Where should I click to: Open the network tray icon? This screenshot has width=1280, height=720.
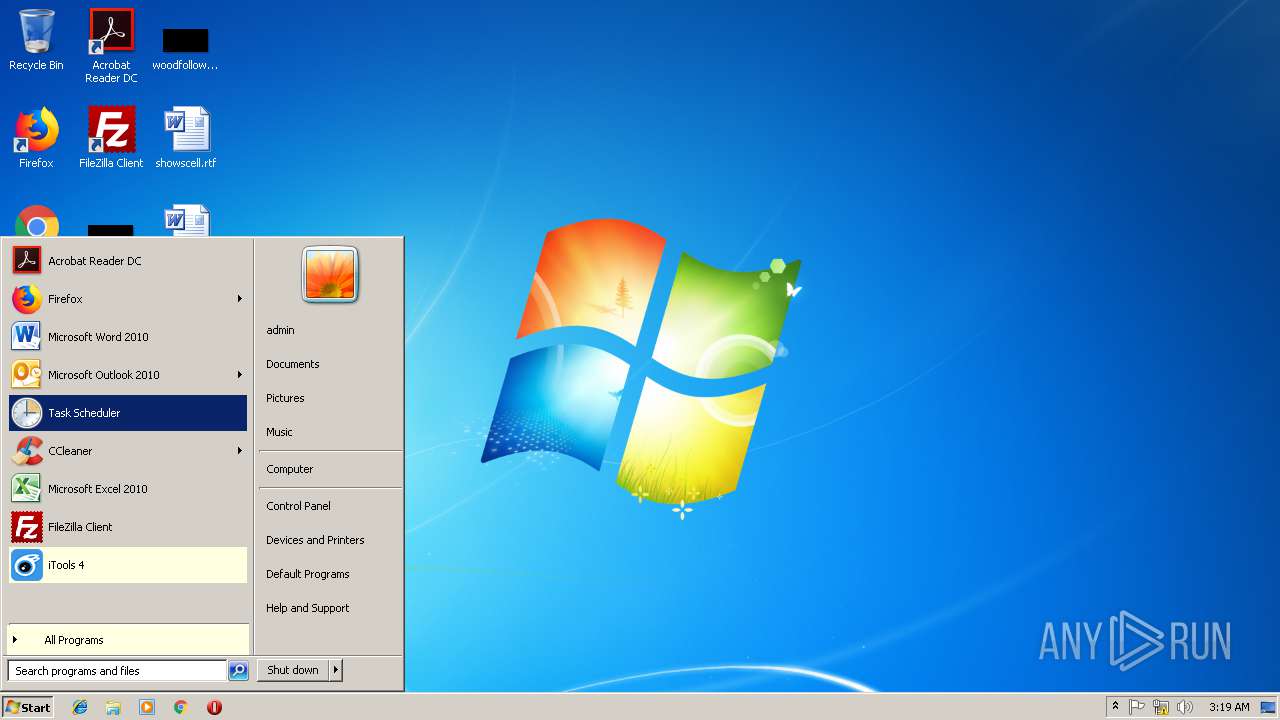pos(1161,707)
